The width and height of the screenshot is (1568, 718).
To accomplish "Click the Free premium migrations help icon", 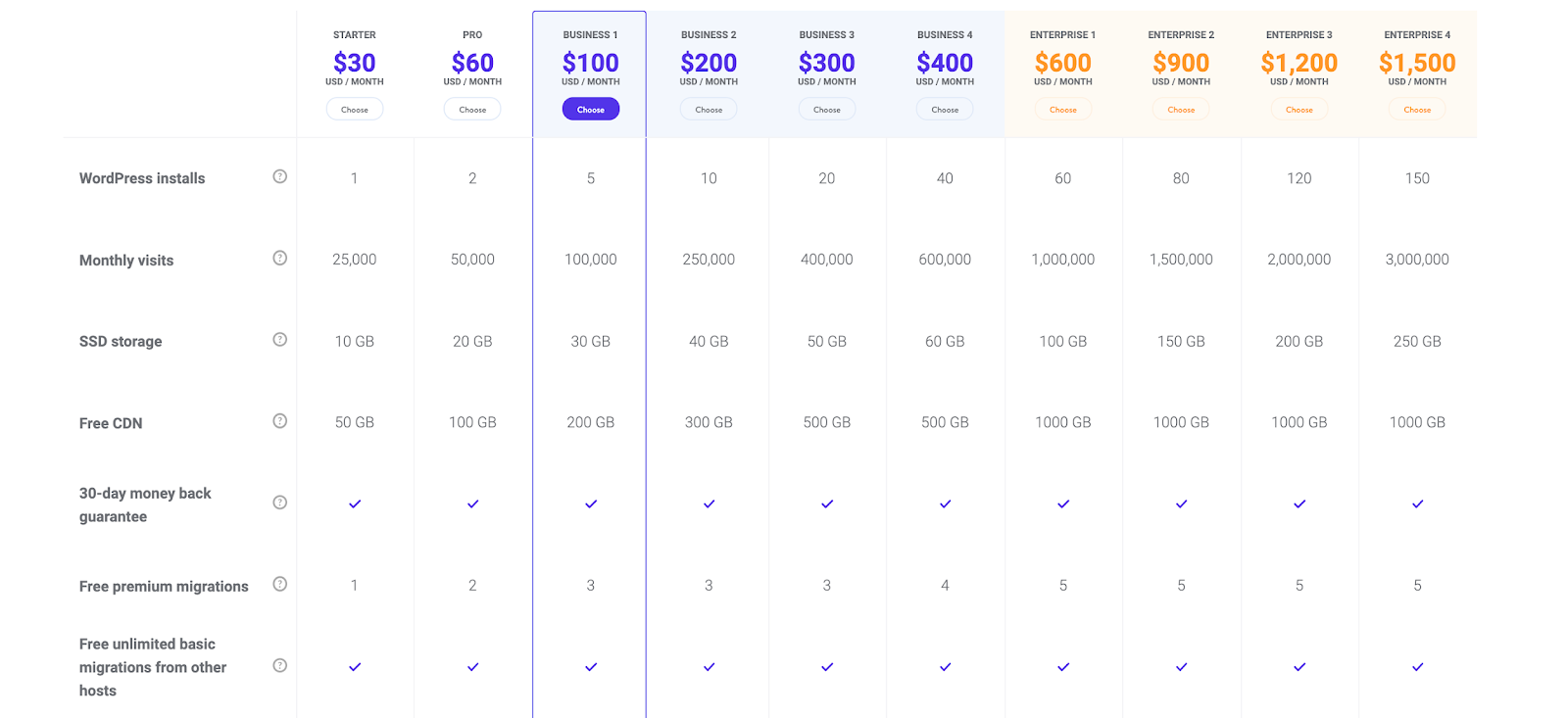I will tap(280, 584).
